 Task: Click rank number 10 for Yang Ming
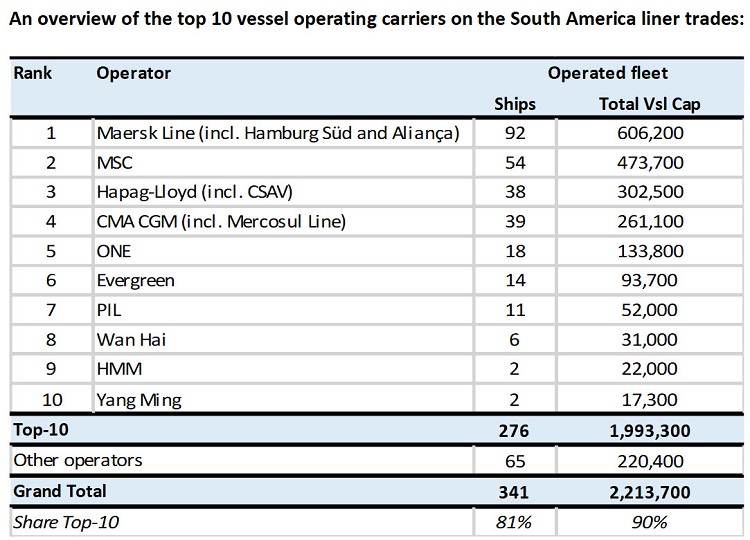coord(52,399)
